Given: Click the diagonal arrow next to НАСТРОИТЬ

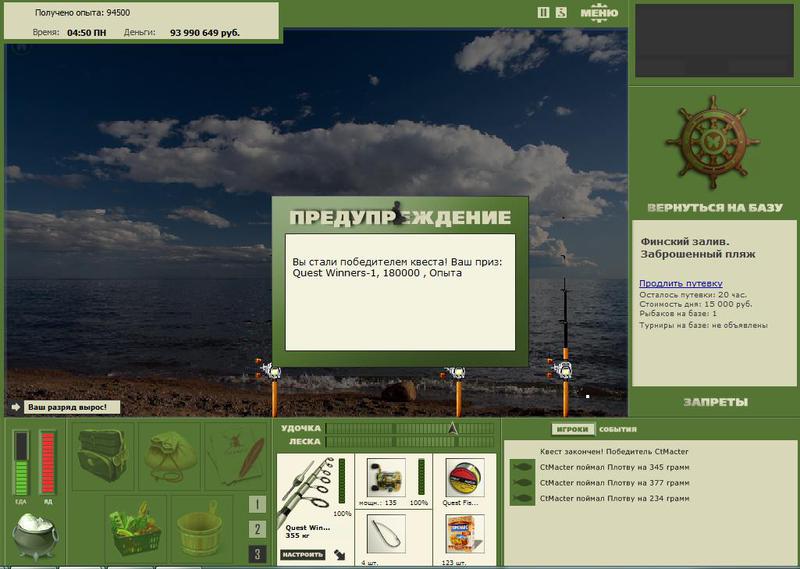Looking at the screenshot, I should point(339,555).
